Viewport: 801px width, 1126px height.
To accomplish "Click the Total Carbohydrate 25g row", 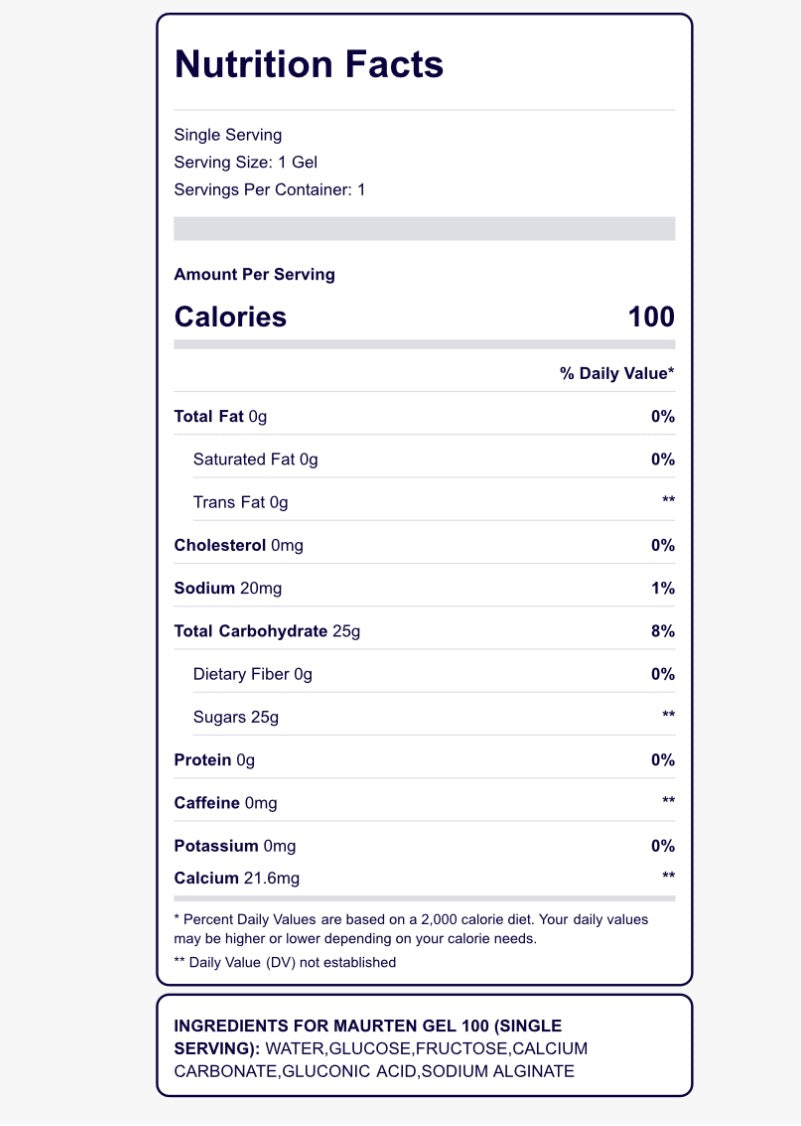I will coord(425,631).
